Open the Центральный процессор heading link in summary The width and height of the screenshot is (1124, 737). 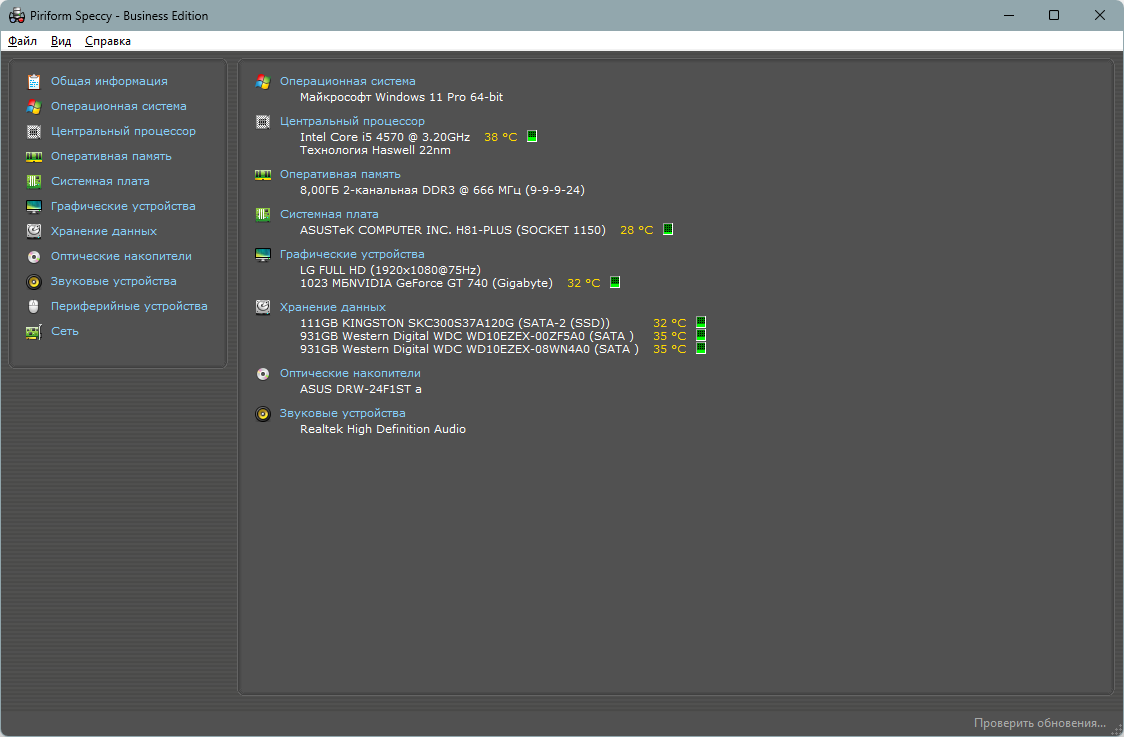tap(352, 121)
